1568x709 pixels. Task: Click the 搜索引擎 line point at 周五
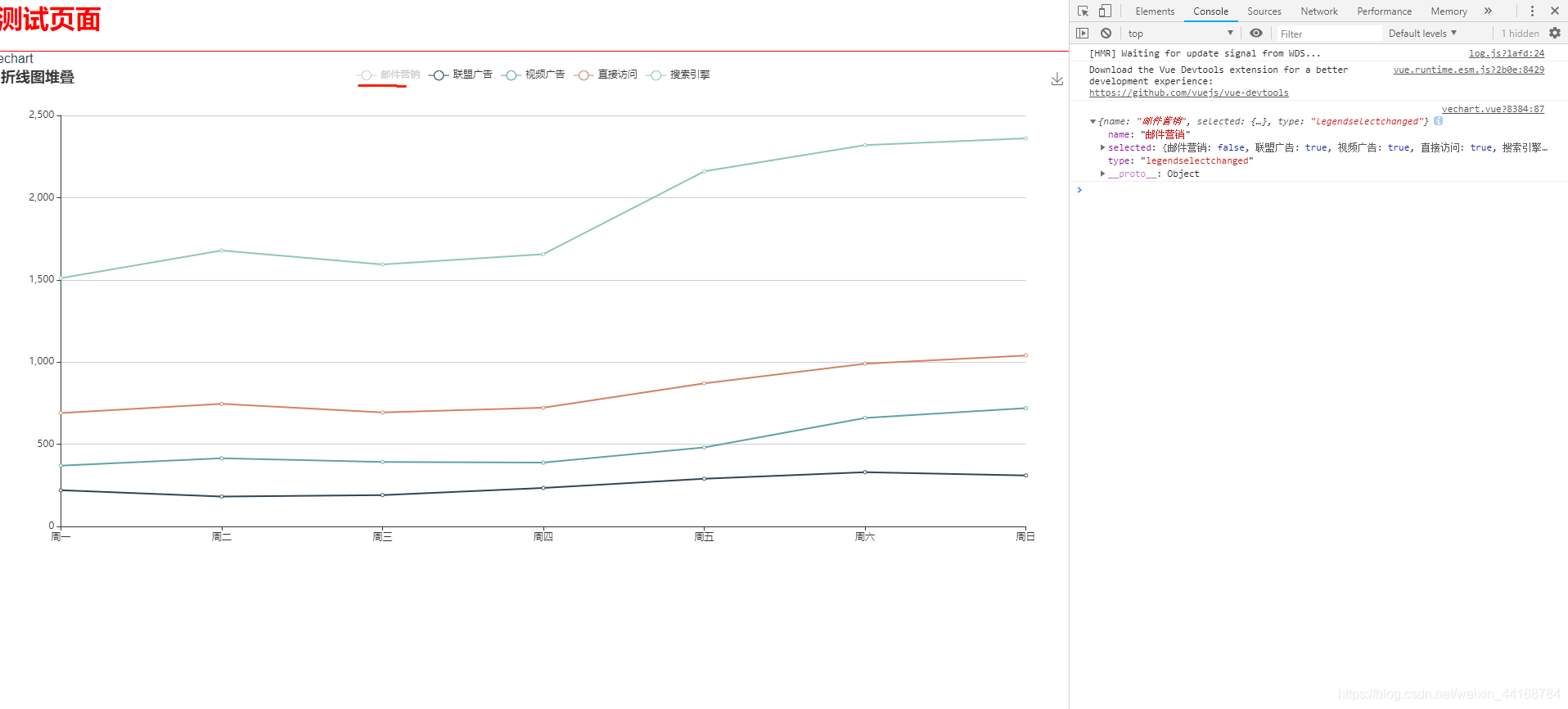pyautogui.click(x=704, y=171)
